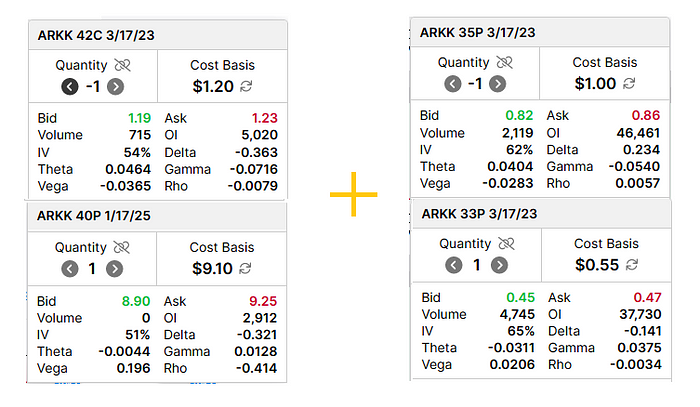This screenshot has width=700, height=407.
Task: Click the $1.20 cost basis value
Action: (212, 86)
